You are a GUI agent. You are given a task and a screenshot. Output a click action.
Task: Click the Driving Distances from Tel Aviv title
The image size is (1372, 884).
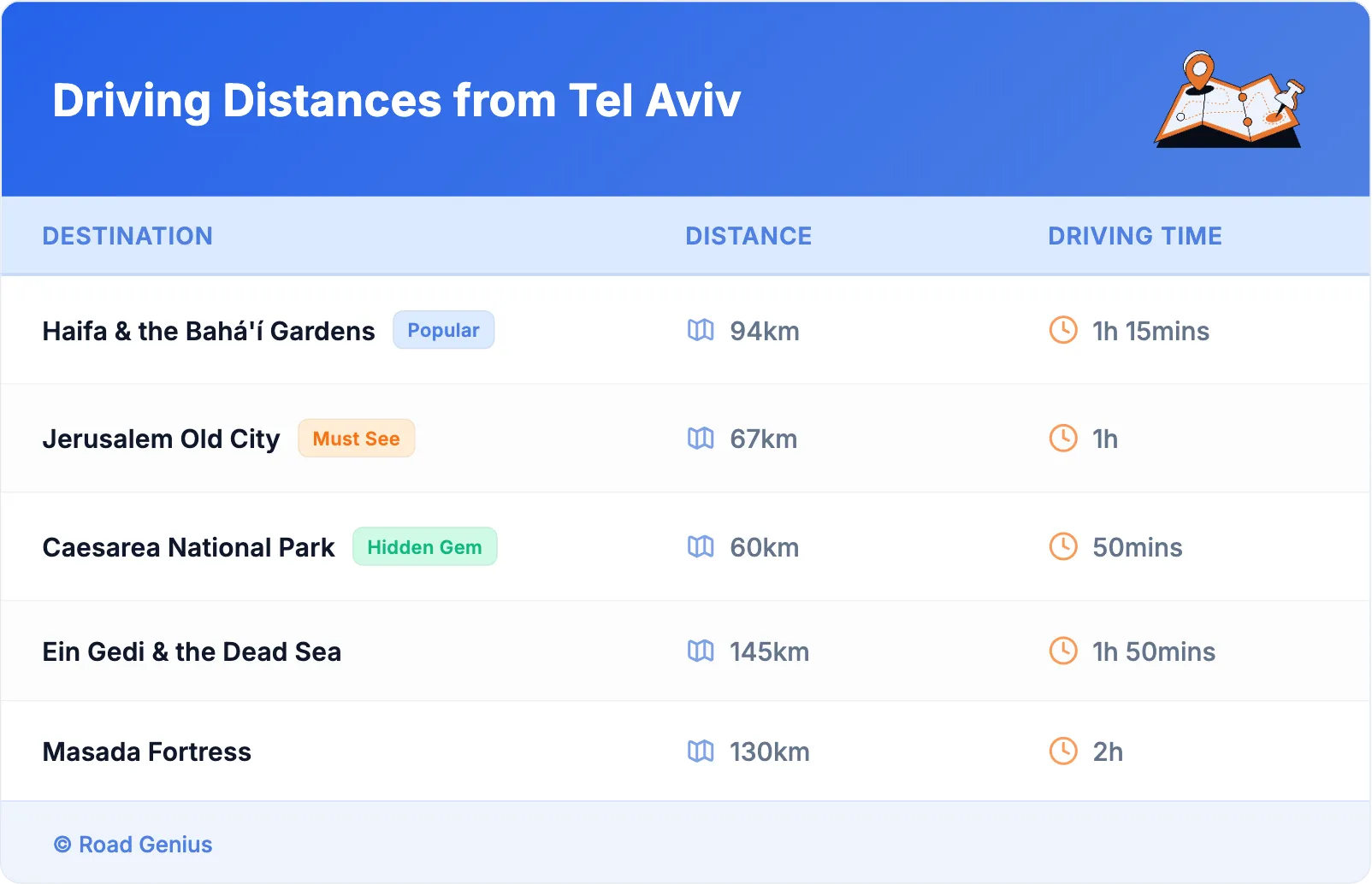(397, 101)
